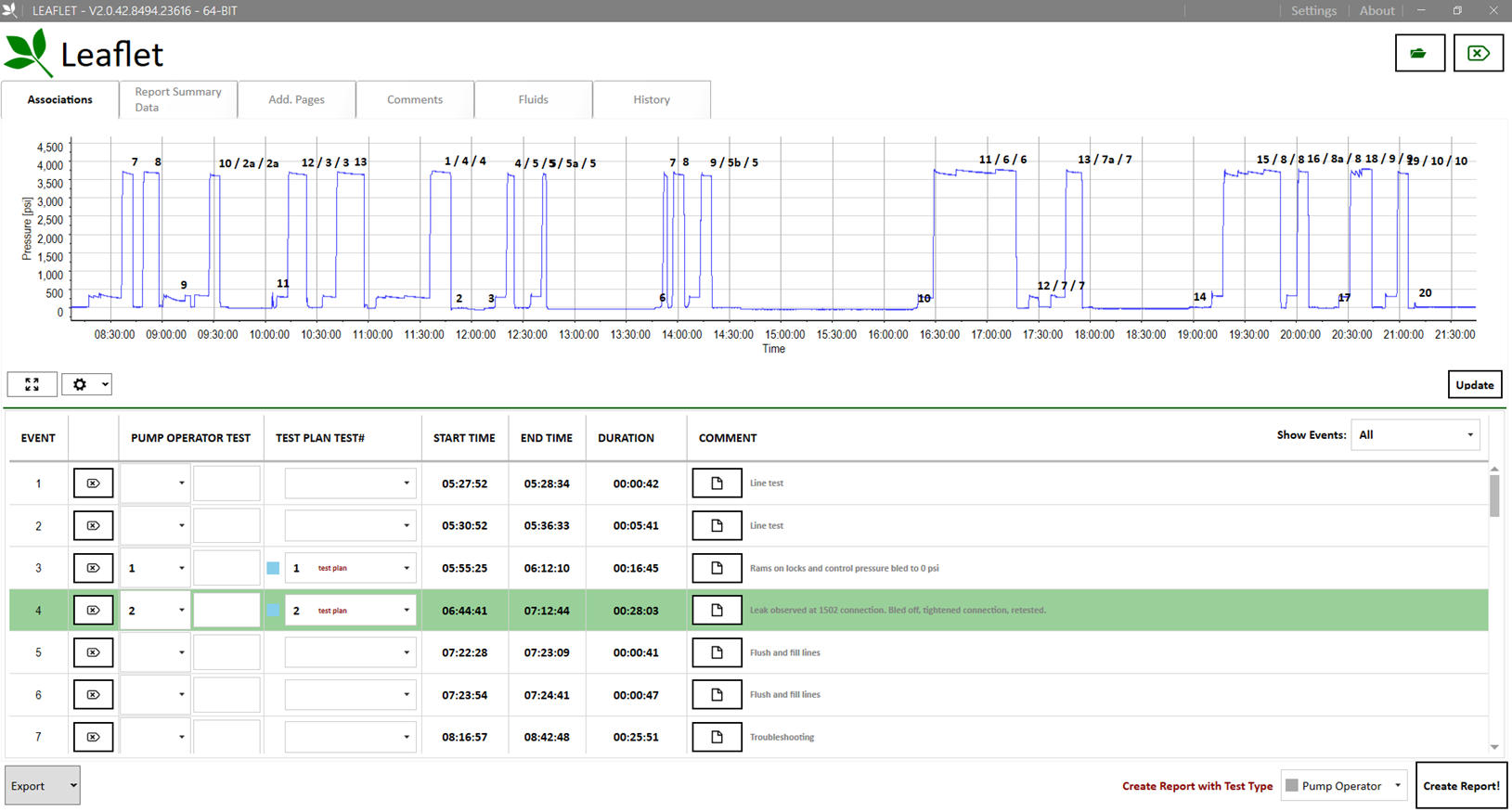Image resolution: width=1512 pixels, height=812 pixels.
Task: Open pump operator test dropdown for event 3
Action: pyautogui.click(x=181, y=568)
